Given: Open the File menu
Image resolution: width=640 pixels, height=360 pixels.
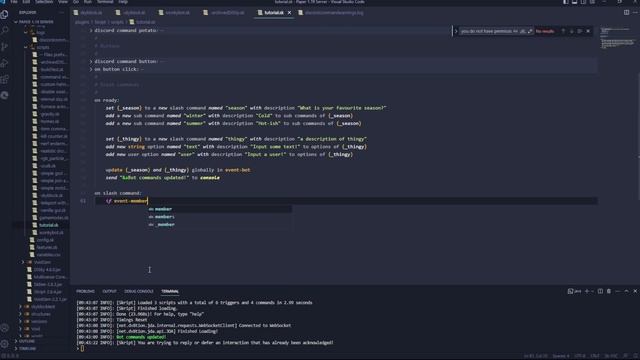Looking at the screenshot, I should (x=14, y=2).
